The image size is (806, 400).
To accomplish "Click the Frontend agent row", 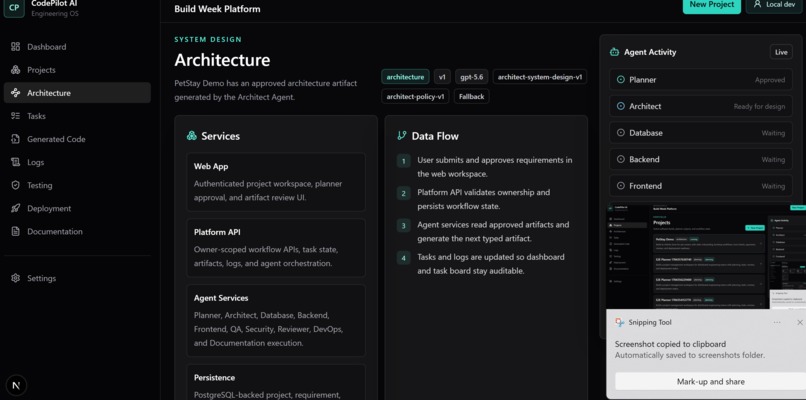I will click(x=701, y=186).
